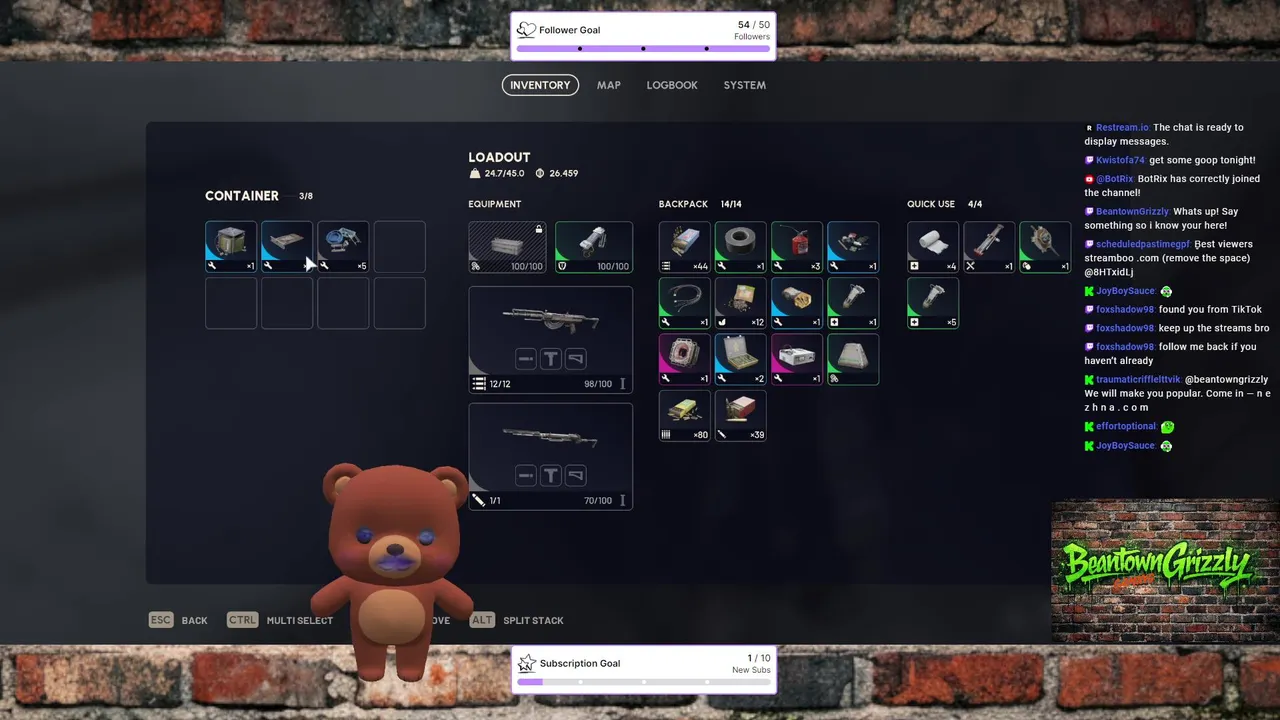Click the ALT Split Stack prompt
This screenshot has width=1280, height=720.
[x=517, y=620]
